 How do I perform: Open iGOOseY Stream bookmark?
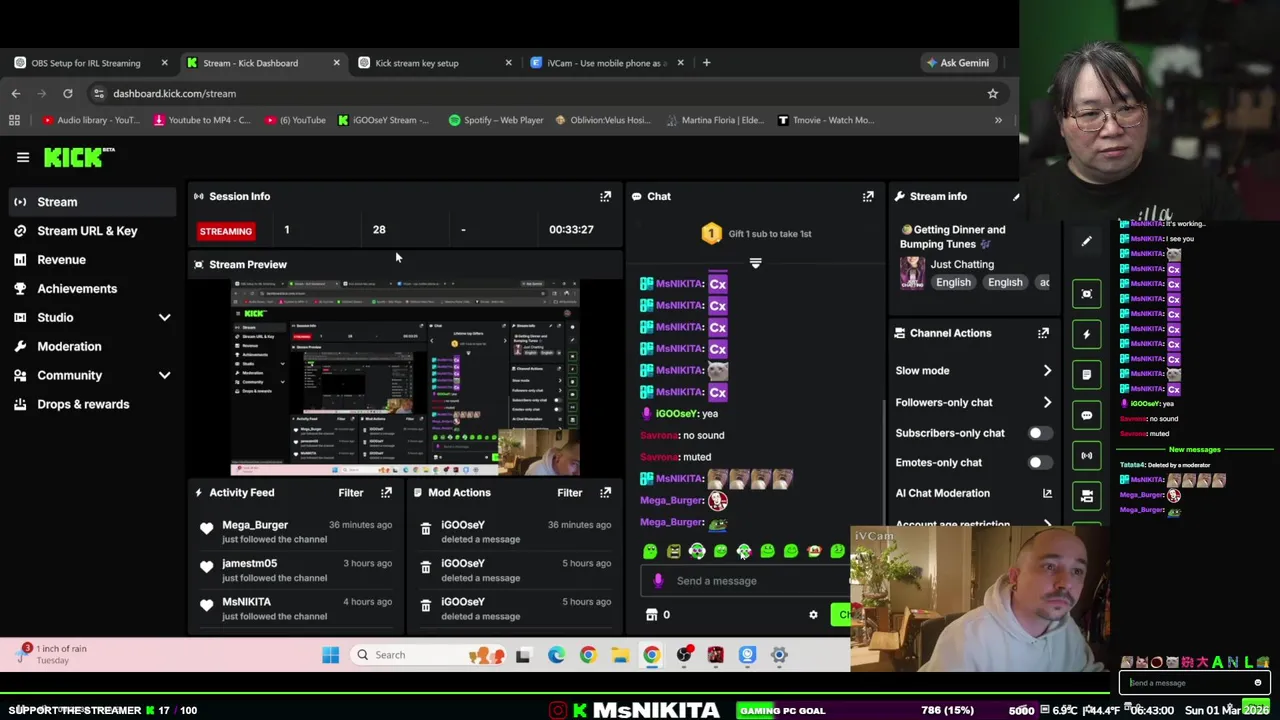point(384,120)
